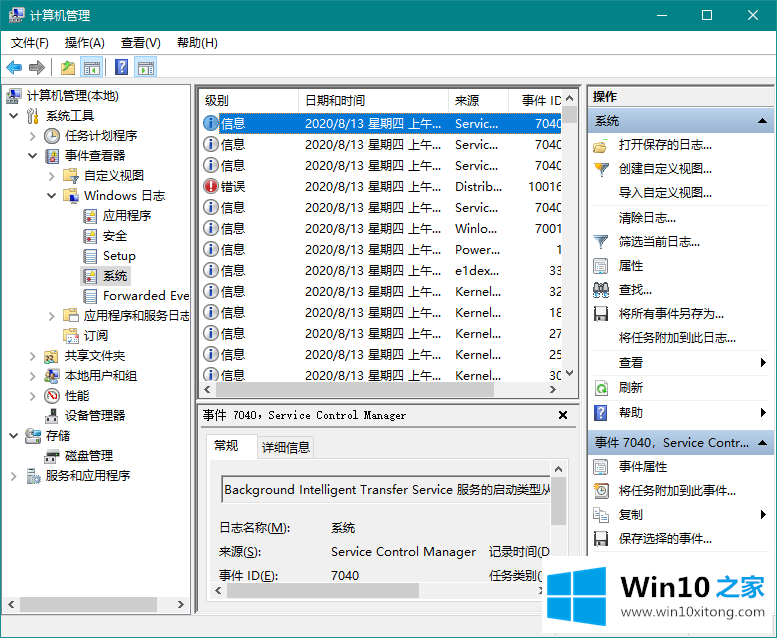Click the Shared Folders icon in tree

[52, 356]
